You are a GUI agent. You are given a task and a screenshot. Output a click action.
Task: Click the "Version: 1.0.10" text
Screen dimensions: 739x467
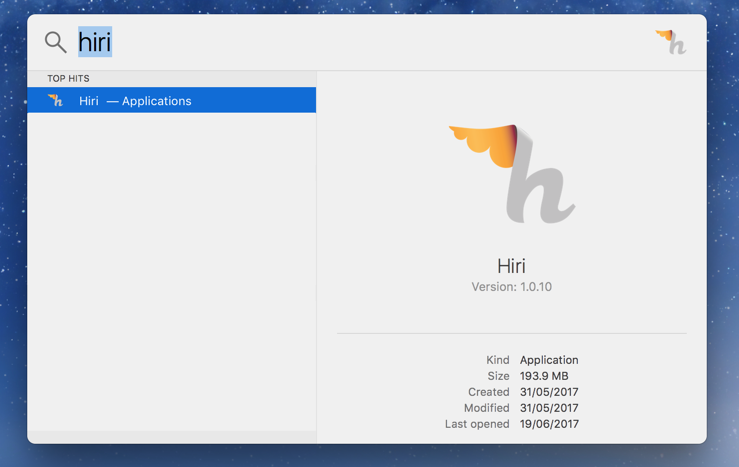pos(512,287)
